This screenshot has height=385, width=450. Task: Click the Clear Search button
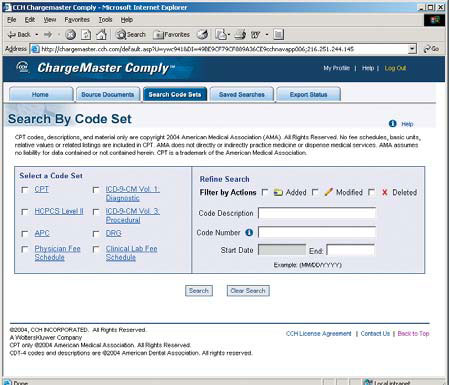tap(248, 291)
